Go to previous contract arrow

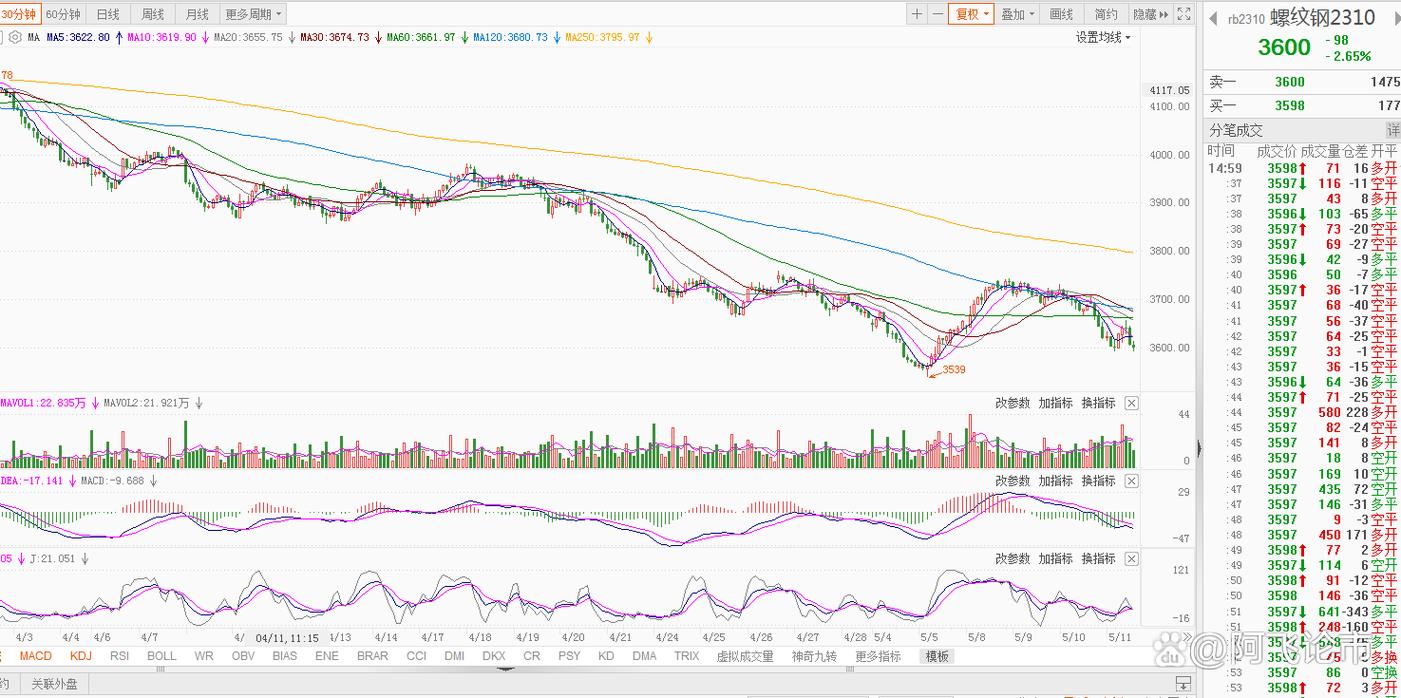[x=1213, y=18]
